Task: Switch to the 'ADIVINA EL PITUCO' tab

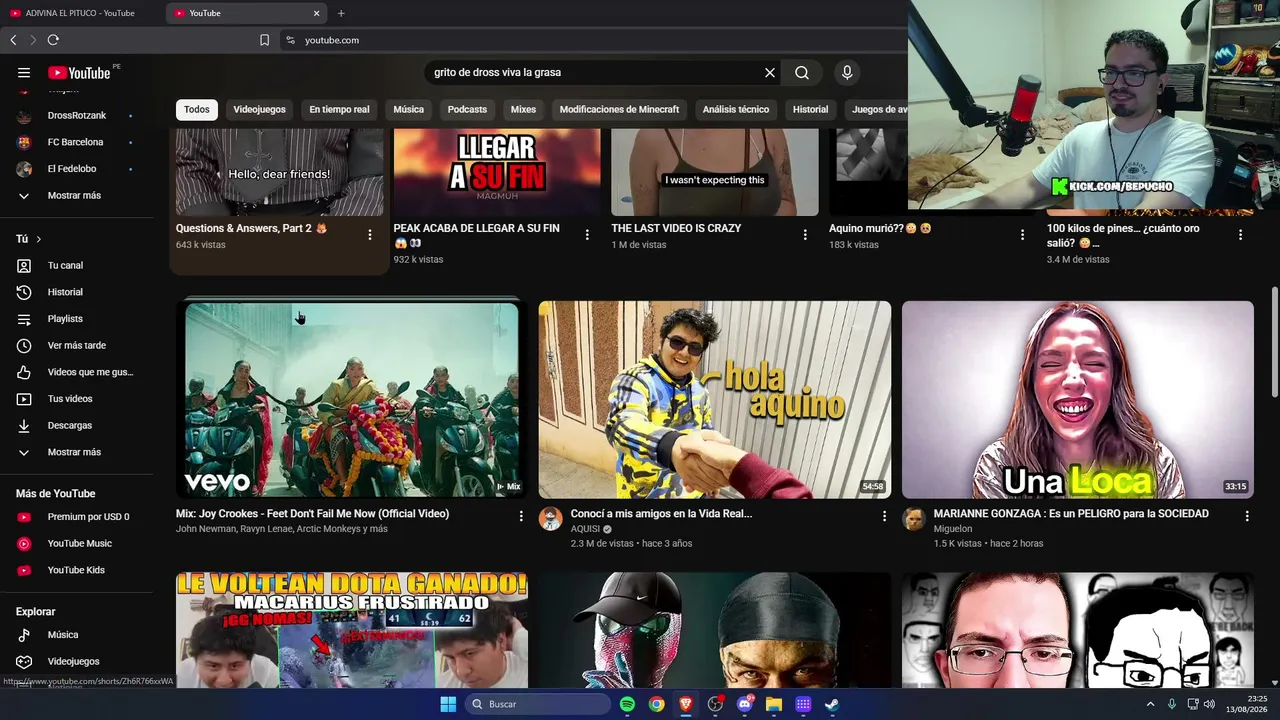Action: tap(80, 13)
